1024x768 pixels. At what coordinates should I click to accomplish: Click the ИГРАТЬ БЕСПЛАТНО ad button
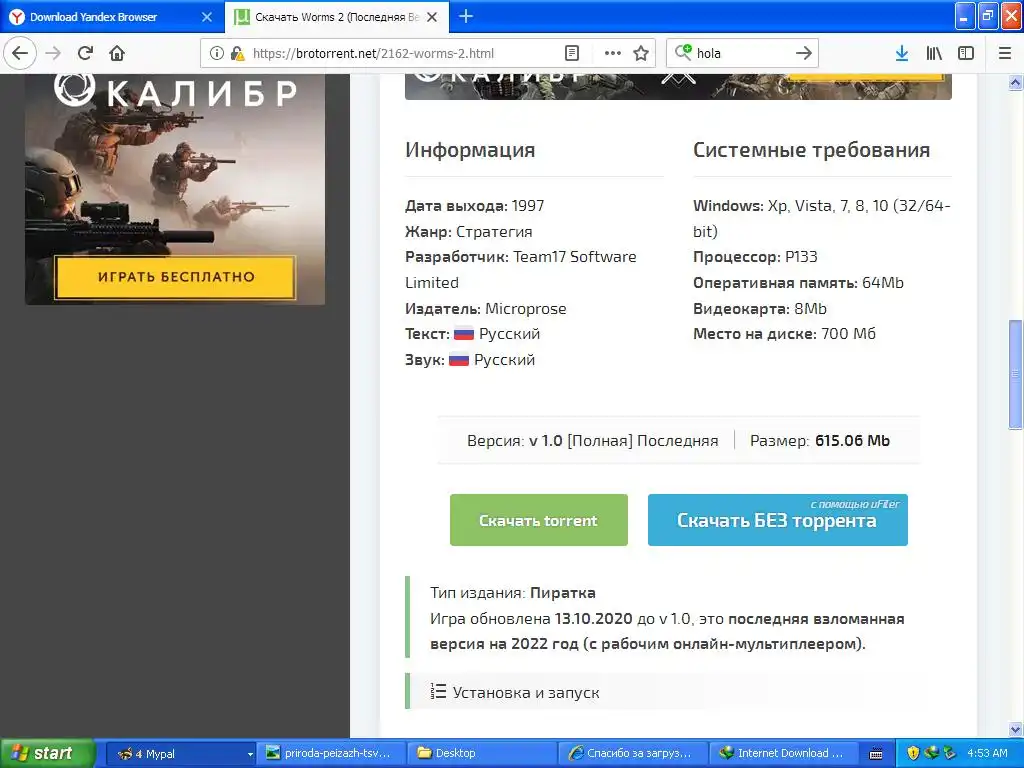[x=175, y=277]
